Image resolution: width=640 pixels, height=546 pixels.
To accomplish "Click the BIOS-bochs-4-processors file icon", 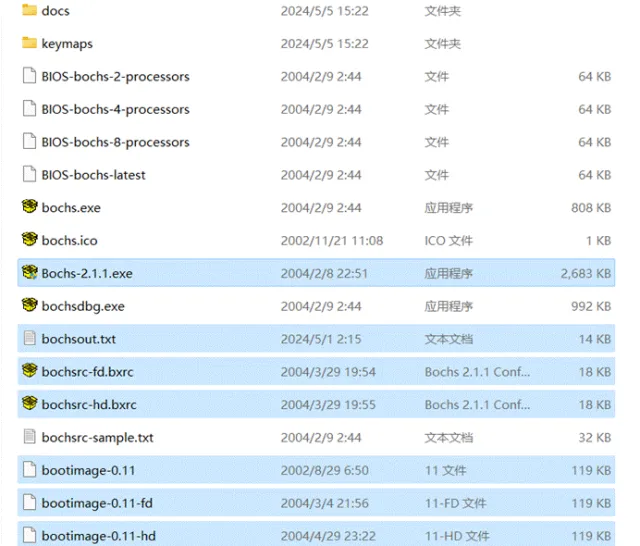I will coord(29,109).
